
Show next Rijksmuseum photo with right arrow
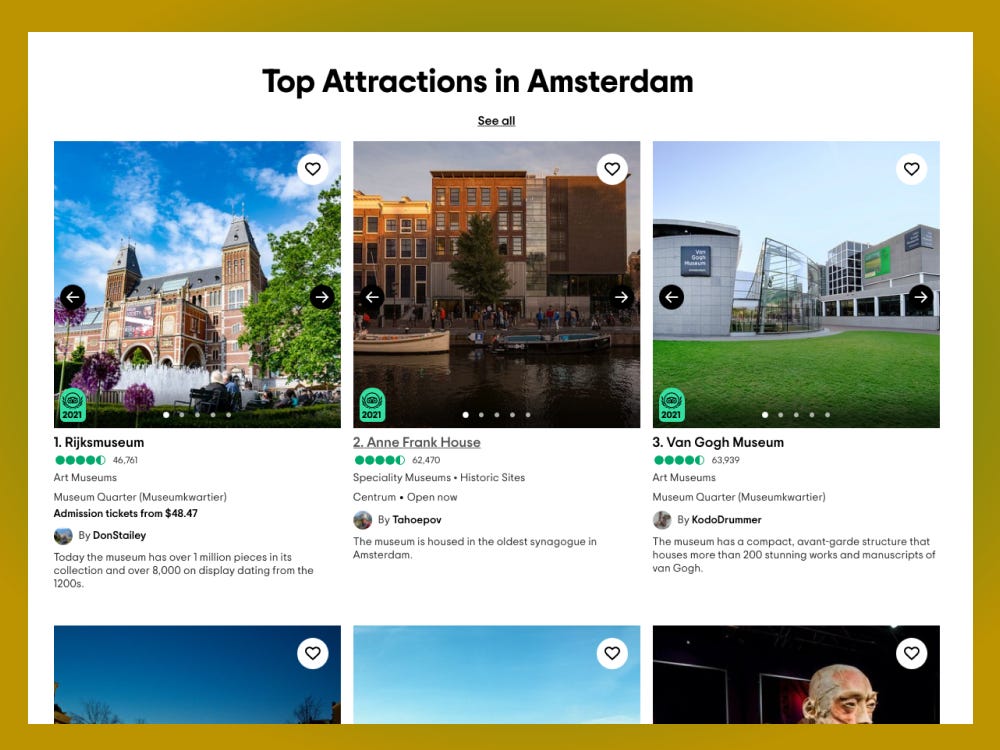pos(322,297)
